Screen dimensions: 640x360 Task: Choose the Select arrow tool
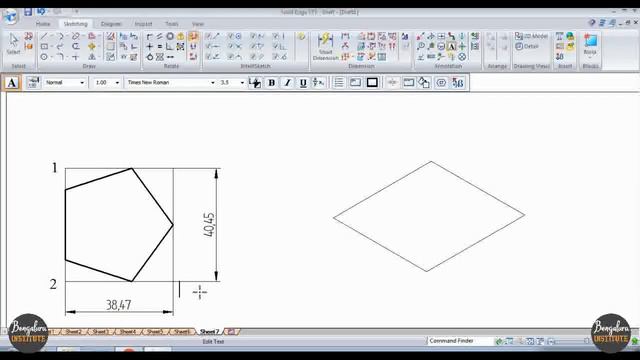point(13,44)
